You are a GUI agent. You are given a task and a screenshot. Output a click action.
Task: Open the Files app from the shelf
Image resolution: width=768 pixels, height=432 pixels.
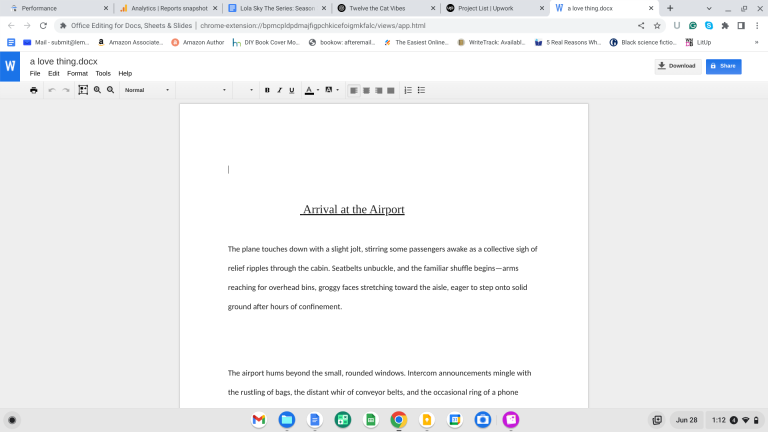point(287,420)
